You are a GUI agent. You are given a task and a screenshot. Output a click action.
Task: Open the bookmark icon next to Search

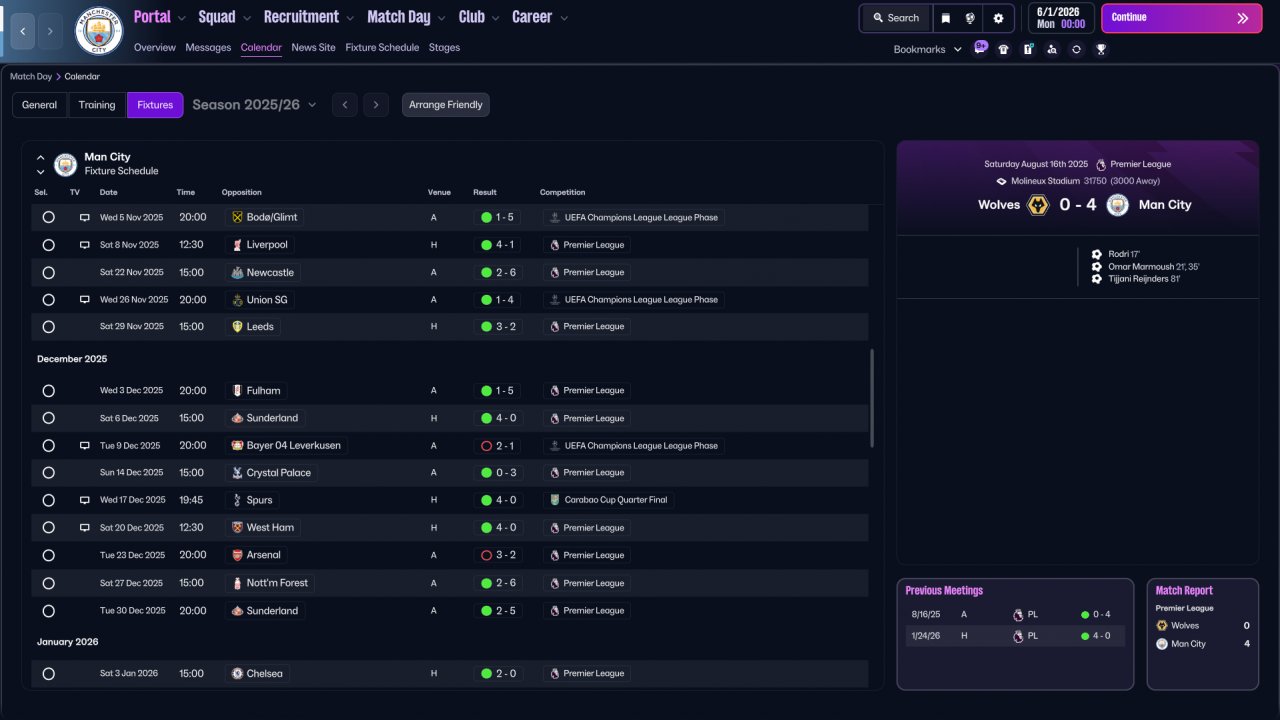click(x=946, y=18)
